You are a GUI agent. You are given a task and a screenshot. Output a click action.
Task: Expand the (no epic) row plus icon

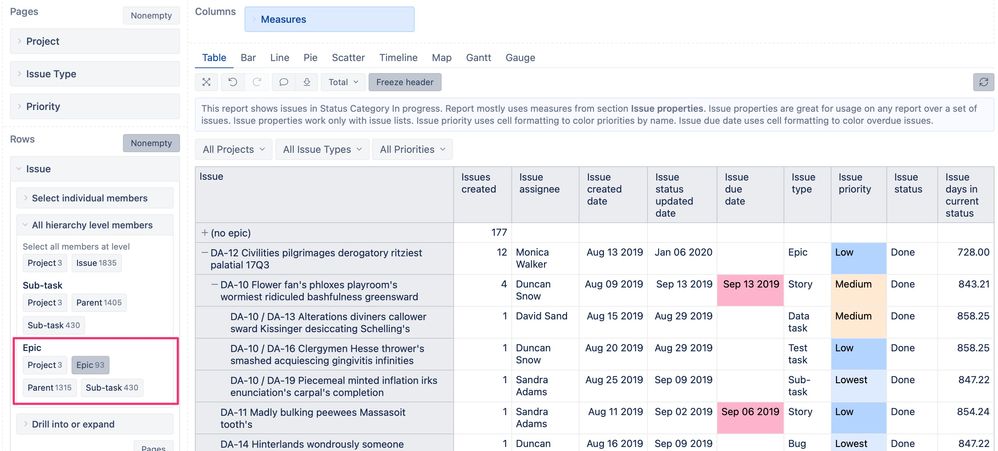205,233
